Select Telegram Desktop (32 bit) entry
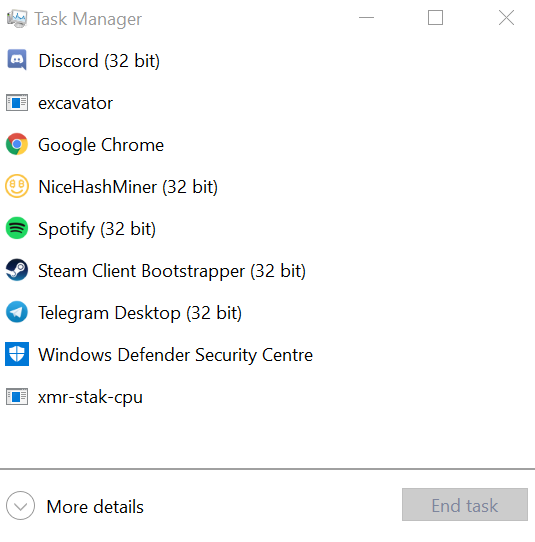The height and width of the screenshot is (542, 535). tap(268, 312)
